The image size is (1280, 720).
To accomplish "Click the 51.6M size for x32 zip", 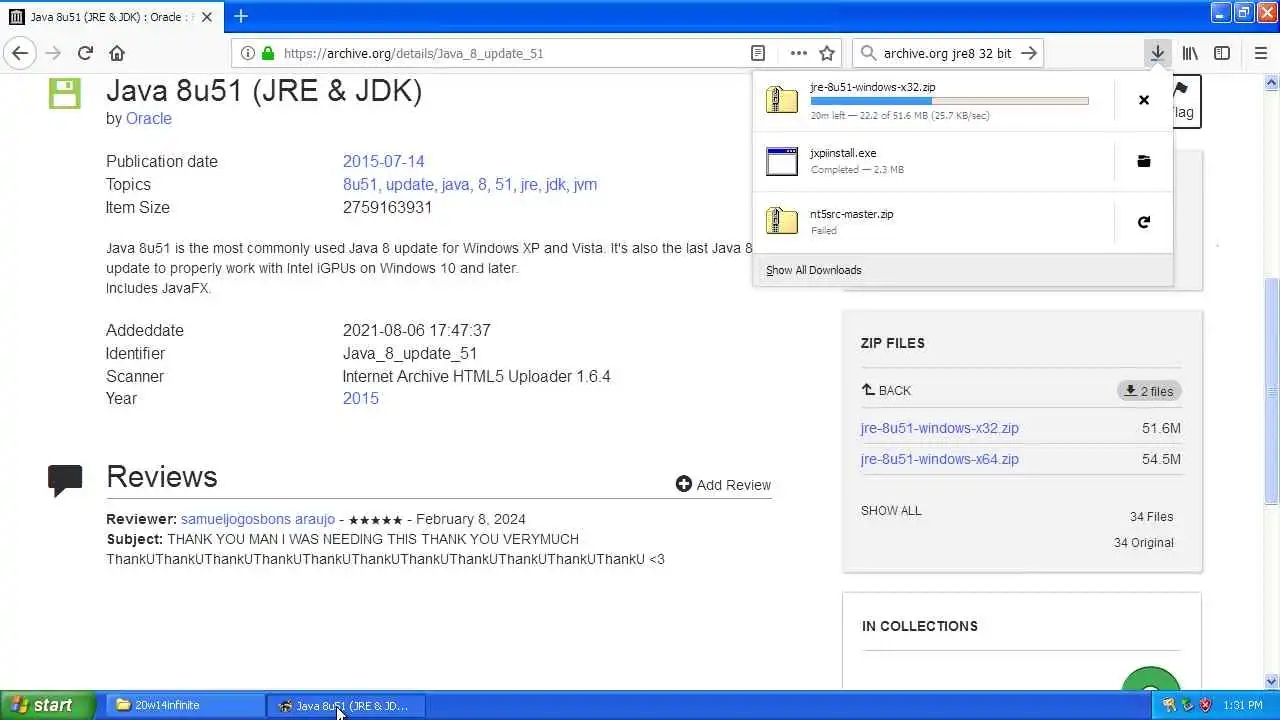I will click(x=1161, y=428).
